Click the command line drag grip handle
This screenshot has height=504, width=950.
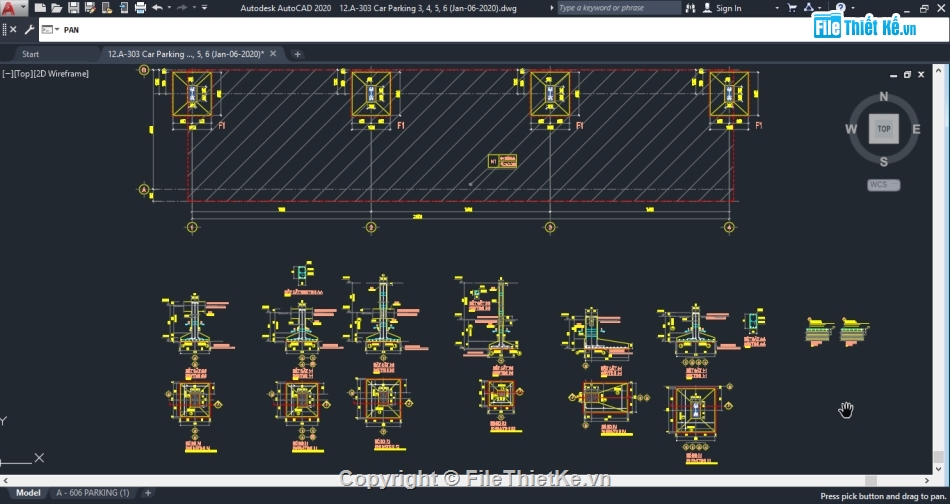point(4,30)
